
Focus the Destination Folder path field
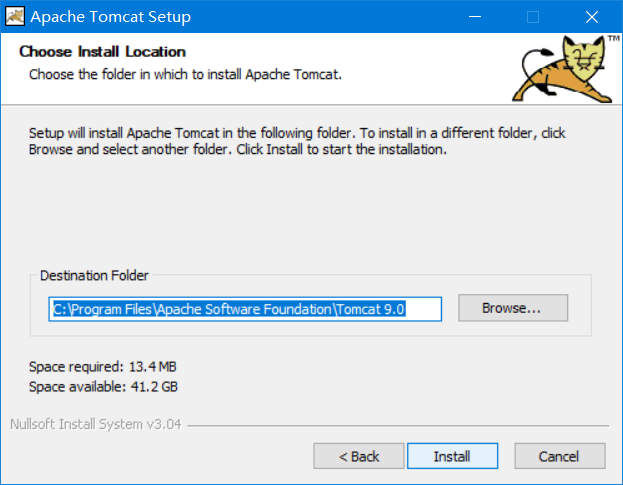(x=245, y=309)
